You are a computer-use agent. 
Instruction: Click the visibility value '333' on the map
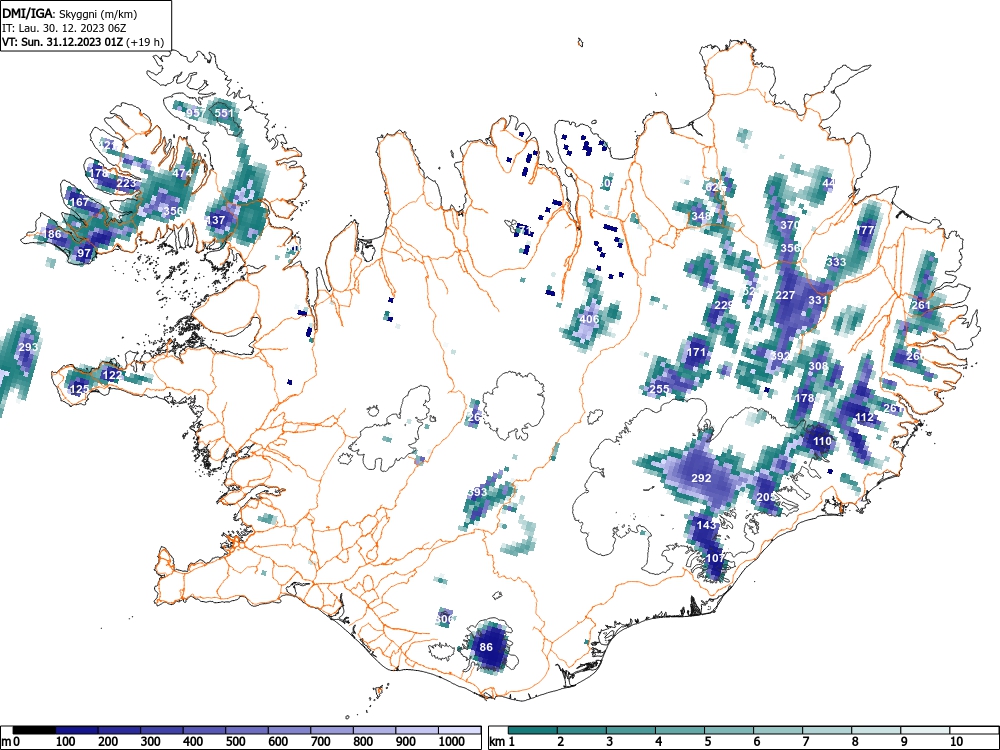click(835, 262)
